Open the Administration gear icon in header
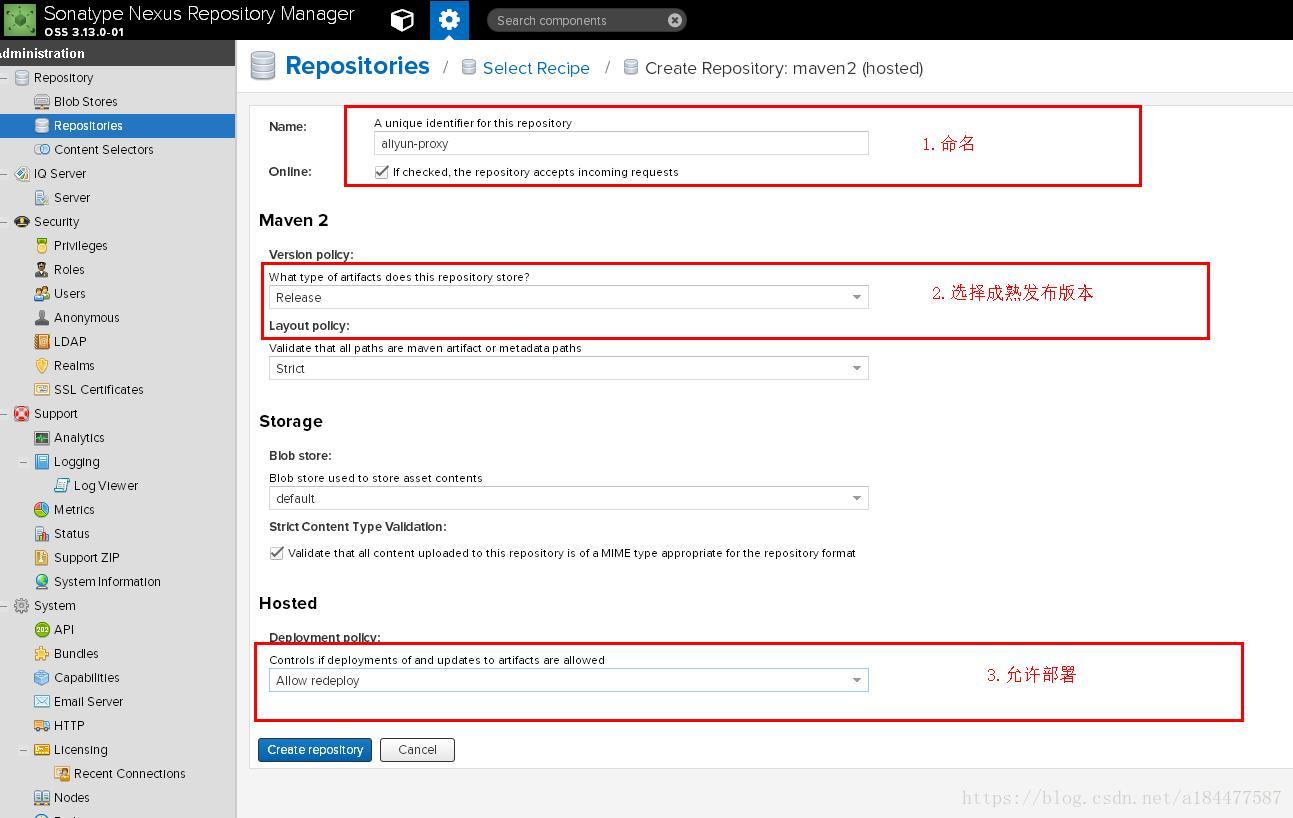Screen dimensions: 1293x818 pos(449,20)
